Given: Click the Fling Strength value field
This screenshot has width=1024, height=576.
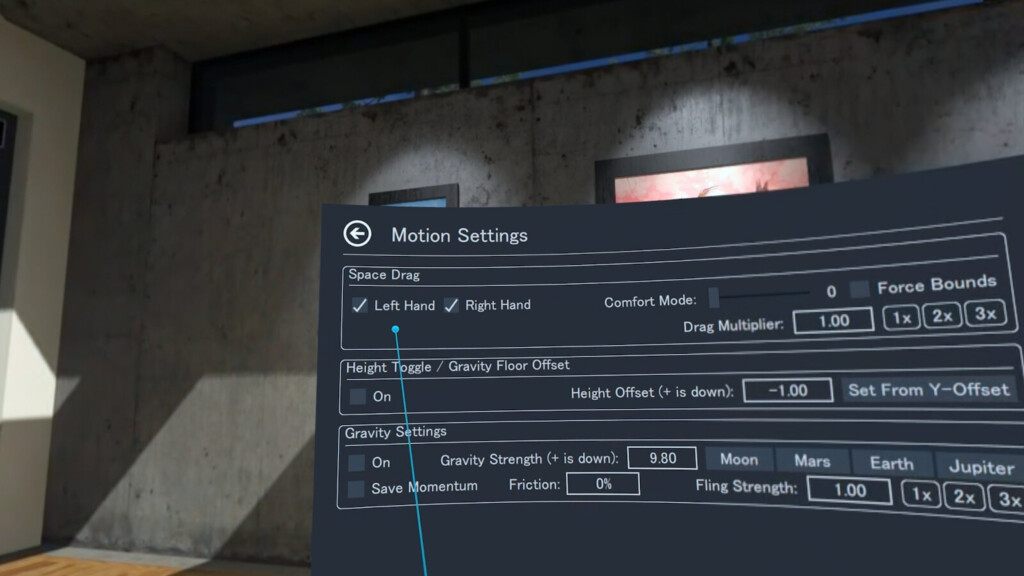Looking at the screenshot, I should click(849, 490).
